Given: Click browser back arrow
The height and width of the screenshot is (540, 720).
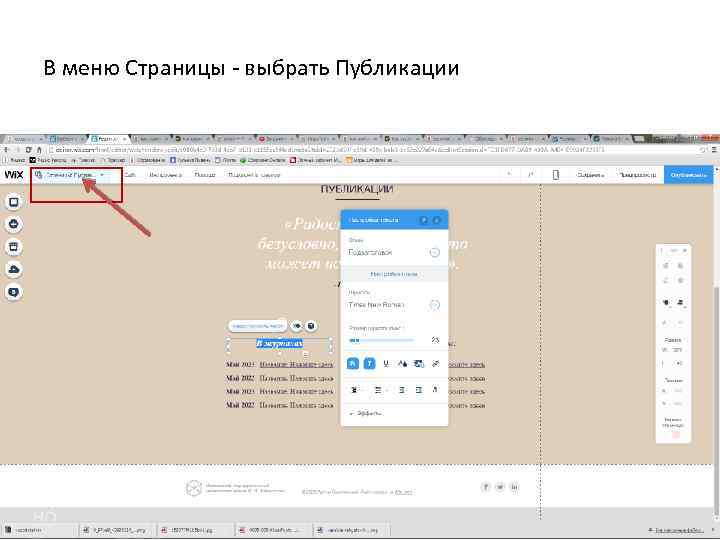Looking at the screenshot, I should (x=6, y=150).
